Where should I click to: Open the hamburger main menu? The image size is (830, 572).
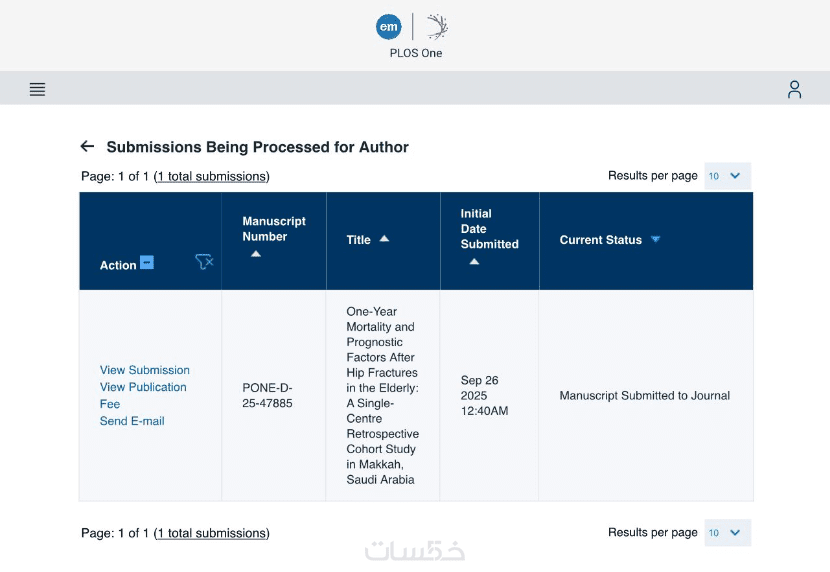pos(37,89)
